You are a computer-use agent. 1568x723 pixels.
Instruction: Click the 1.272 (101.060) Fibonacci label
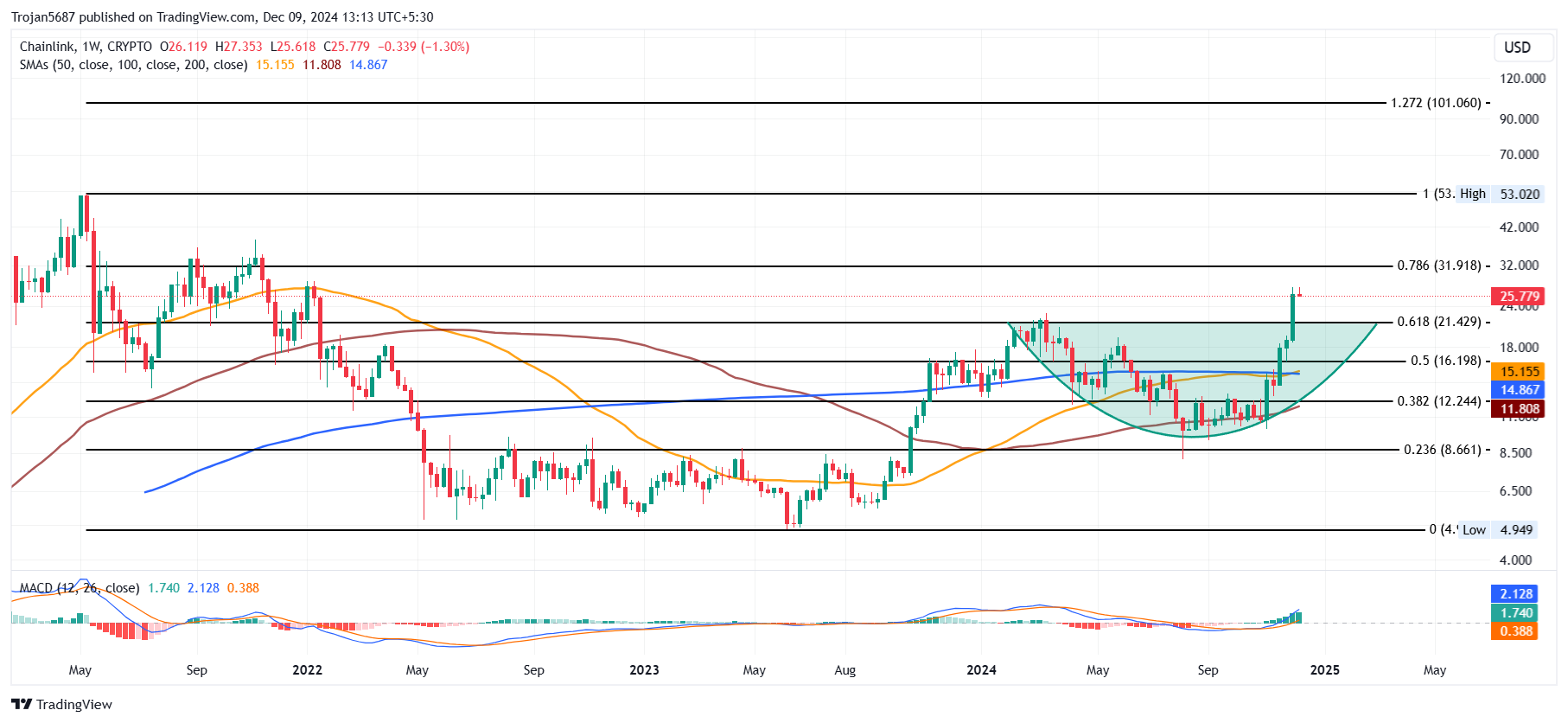pyautogui.click(x=1436, y=103)
